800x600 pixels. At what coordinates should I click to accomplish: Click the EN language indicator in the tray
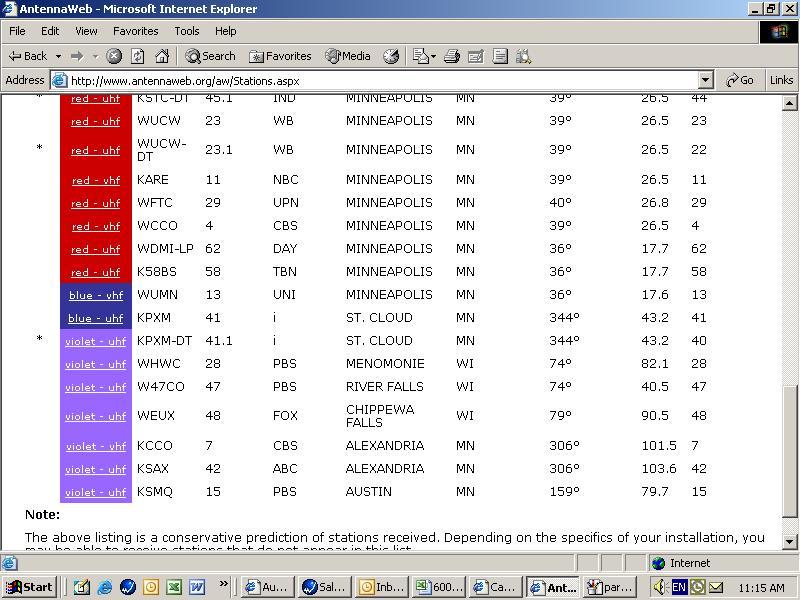(679, 587)
